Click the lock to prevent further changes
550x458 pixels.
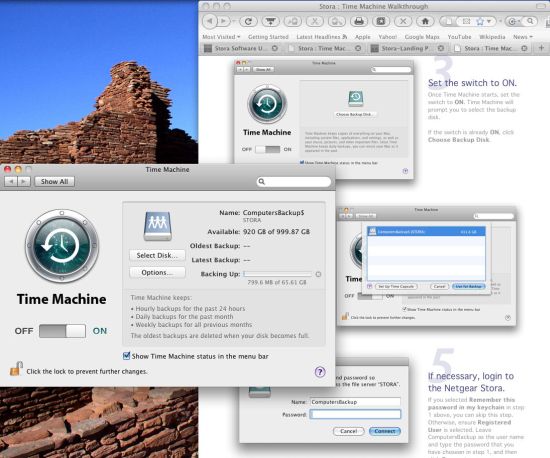16,369
